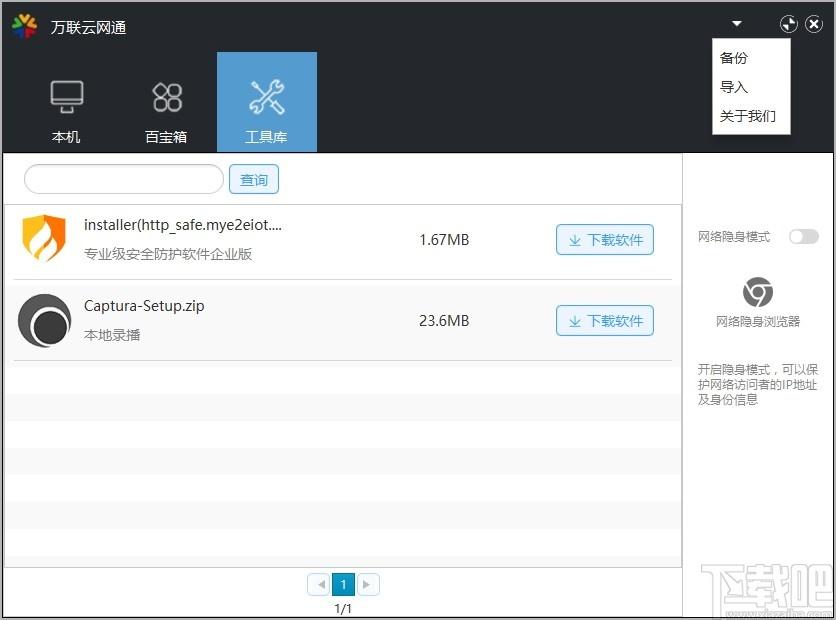Close the 万联云网通 window

[x=814, y=24]
